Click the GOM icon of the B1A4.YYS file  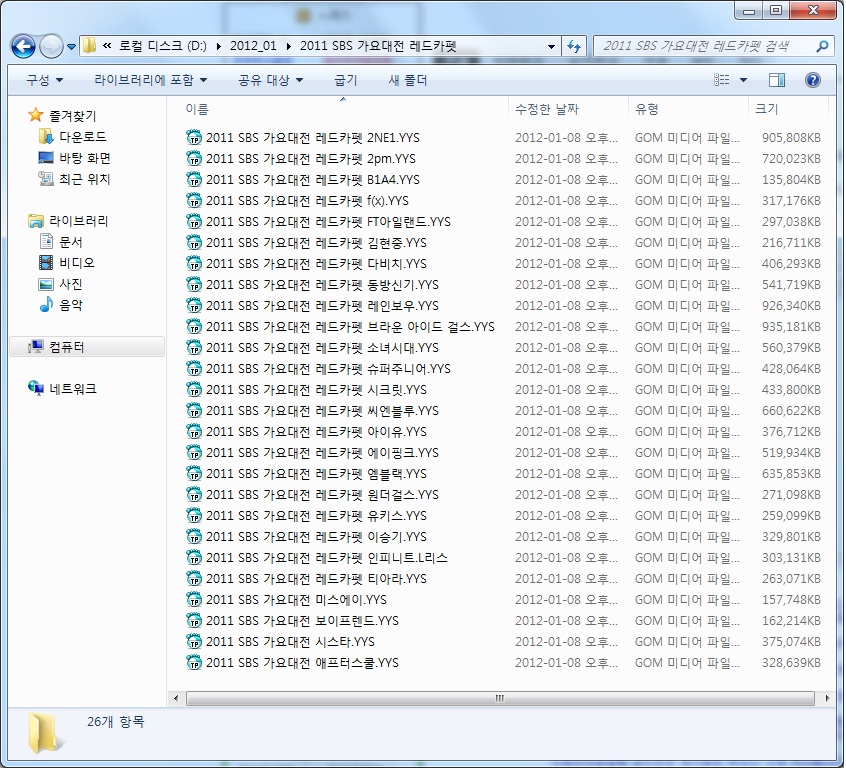(194, 180)
